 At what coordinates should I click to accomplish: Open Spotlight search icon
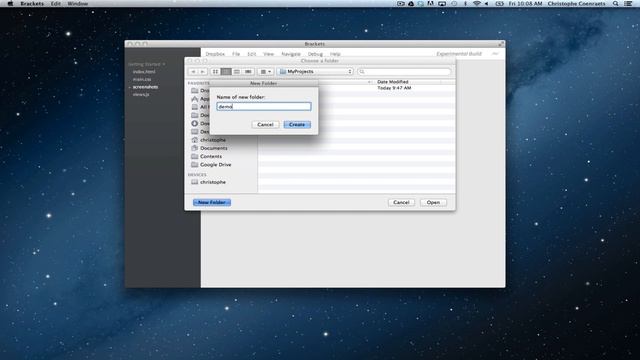[x=616, y=4]
